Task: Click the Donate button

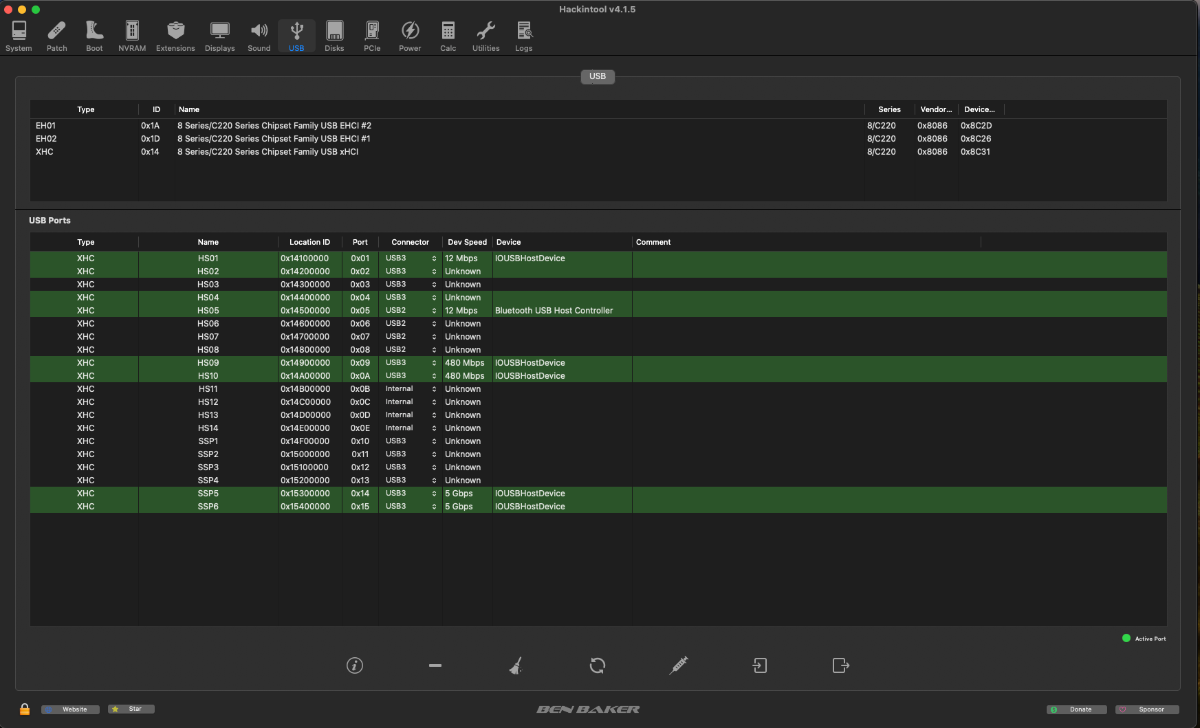Action: pos(1076,709)
